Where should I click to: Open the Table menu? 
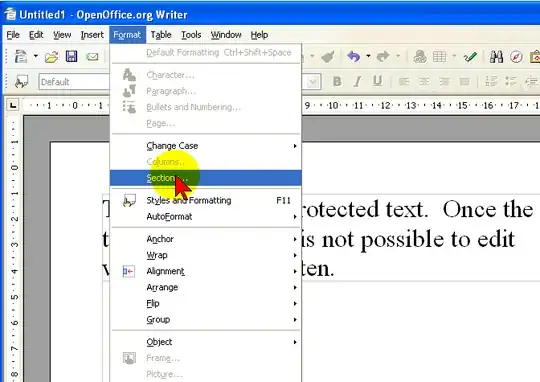coord(161,35)
